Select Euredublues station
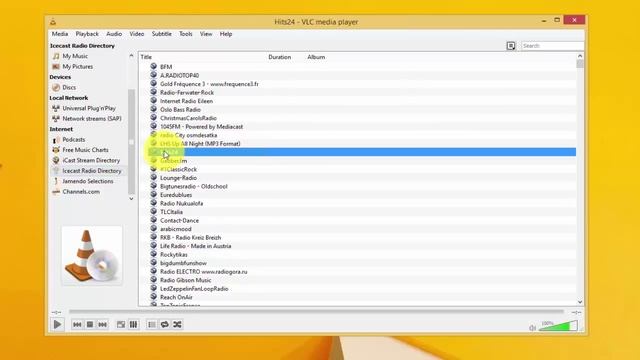 tap(176, 195)
